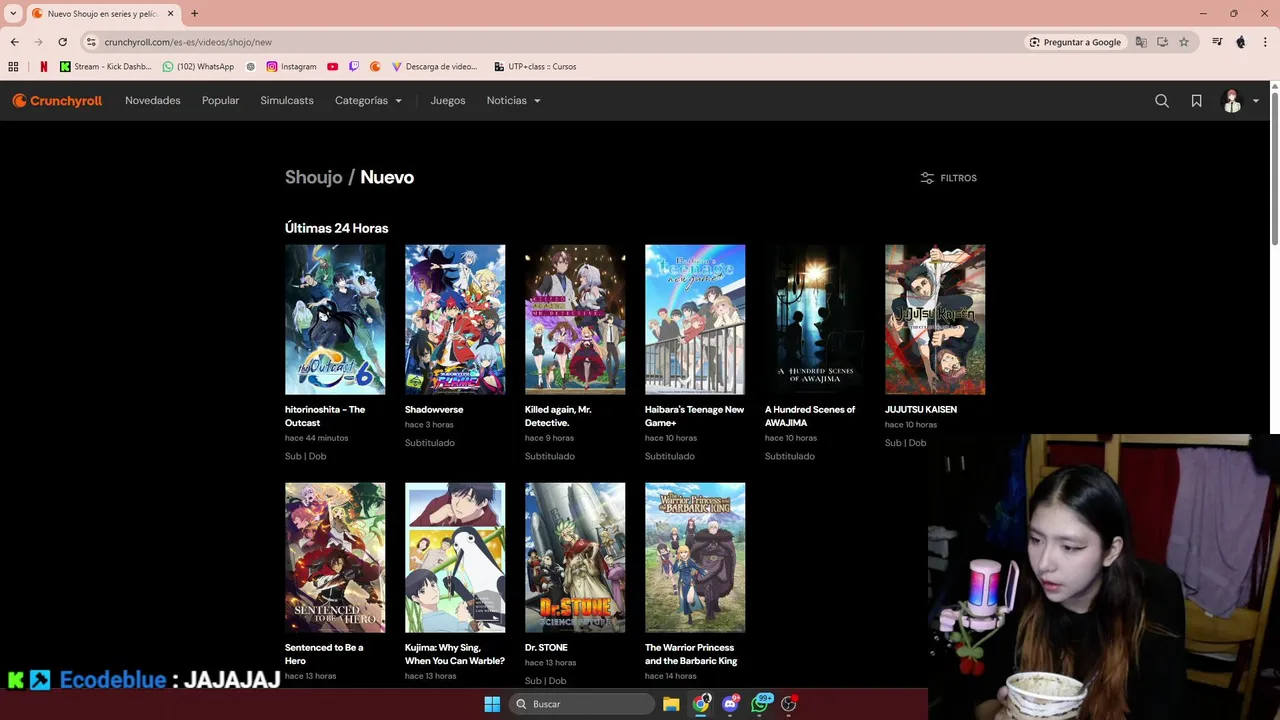Open the Crunchyroll bookmark icon in bookmarks bar
Screen dimensions: 1280x720
click(x=375, y=67)
